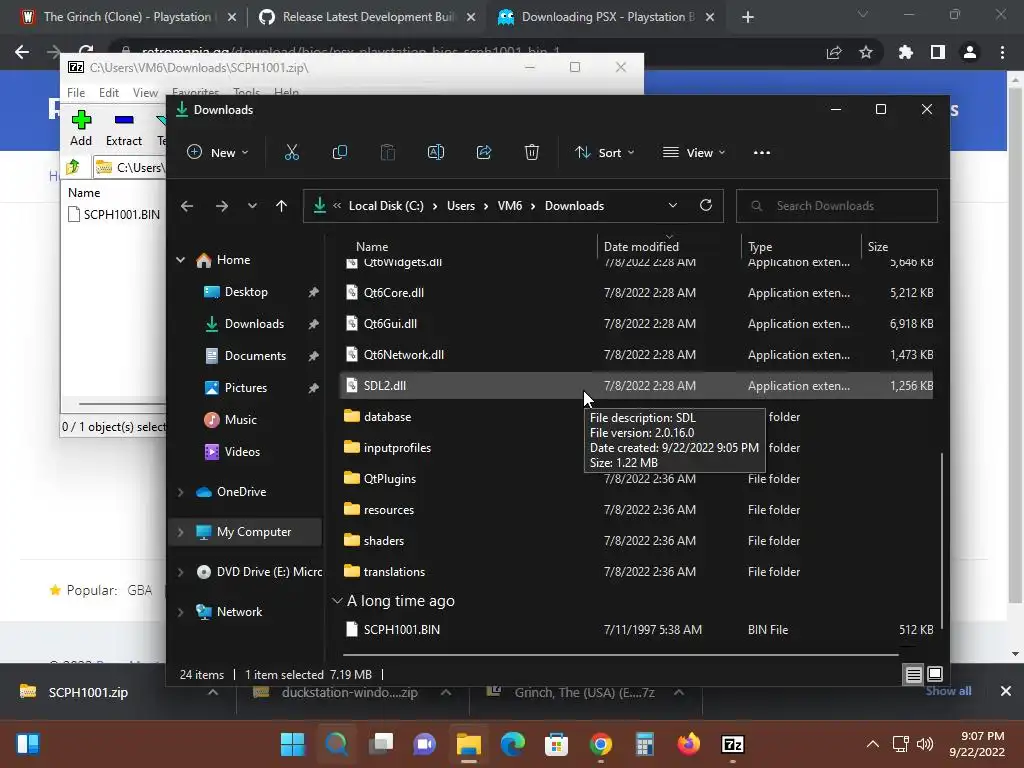Click the Copy icon in Explorer toolbar
Viewport: 1024px width, 768px height.
click(340, 152)
